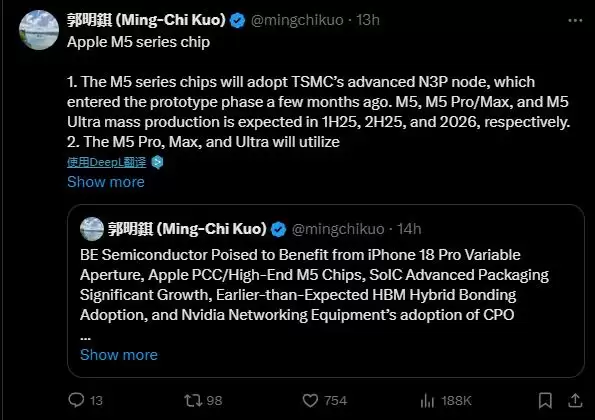Bookmark this tweet

tap(545, 400)
